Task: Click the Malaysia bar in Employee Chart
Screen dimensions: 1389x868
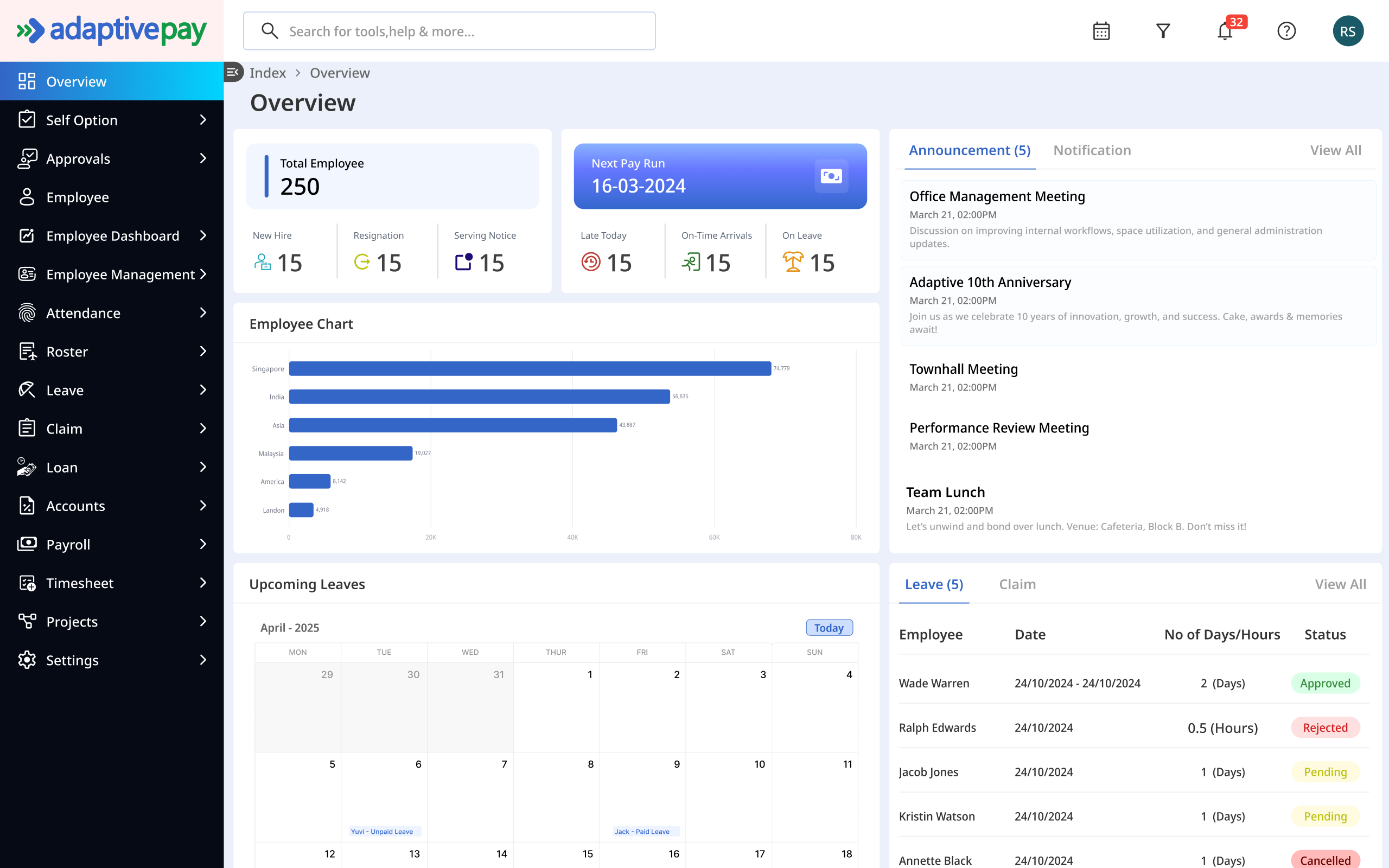Action: (x=351, y=453)
